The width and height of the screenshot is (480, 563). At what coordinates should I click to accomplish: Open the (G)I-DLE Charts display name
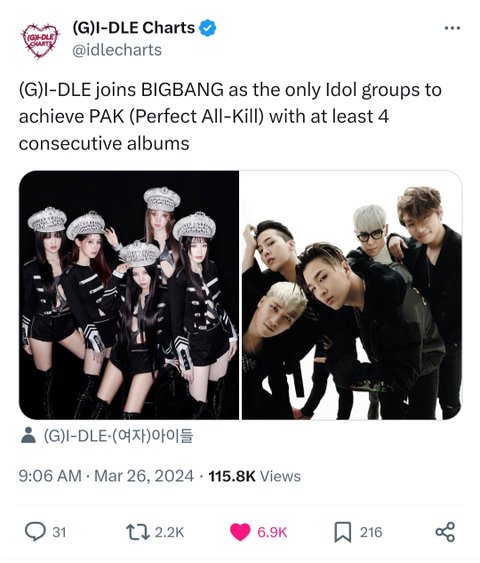coord(134,28)
